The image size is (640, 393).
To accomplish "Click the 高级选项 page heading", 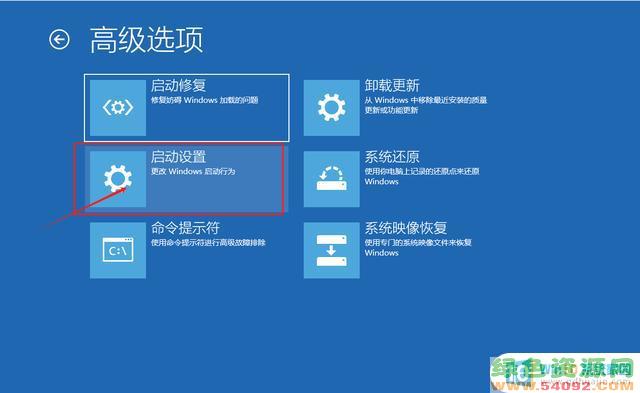I will [147, 40].
